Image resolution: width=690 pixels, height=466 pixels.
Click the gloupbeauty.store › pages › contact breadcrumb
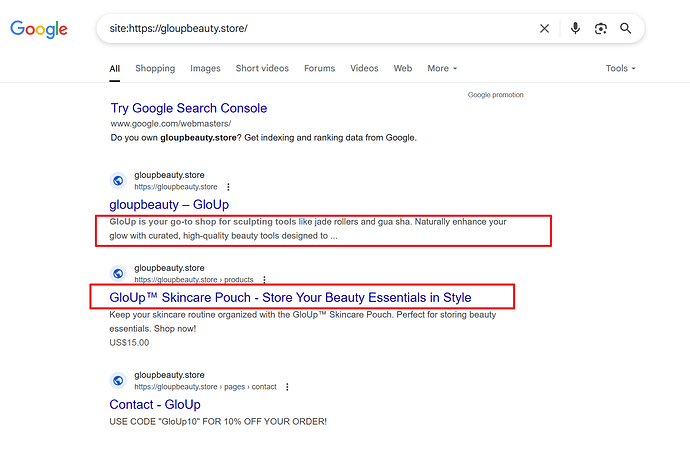pyautogui.click(x=206, y=387)
